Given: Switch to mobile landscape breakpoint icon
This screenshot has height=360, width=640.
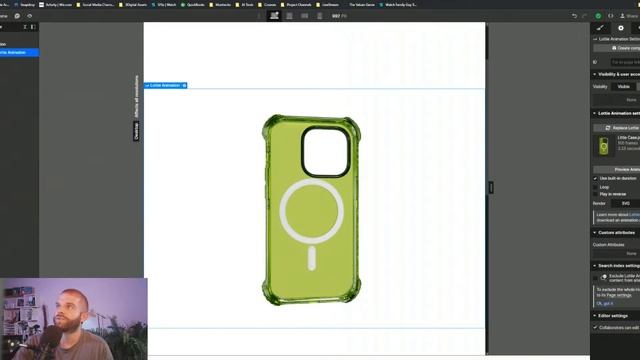Looking at the screenshot, I should (x=304, y=16).
